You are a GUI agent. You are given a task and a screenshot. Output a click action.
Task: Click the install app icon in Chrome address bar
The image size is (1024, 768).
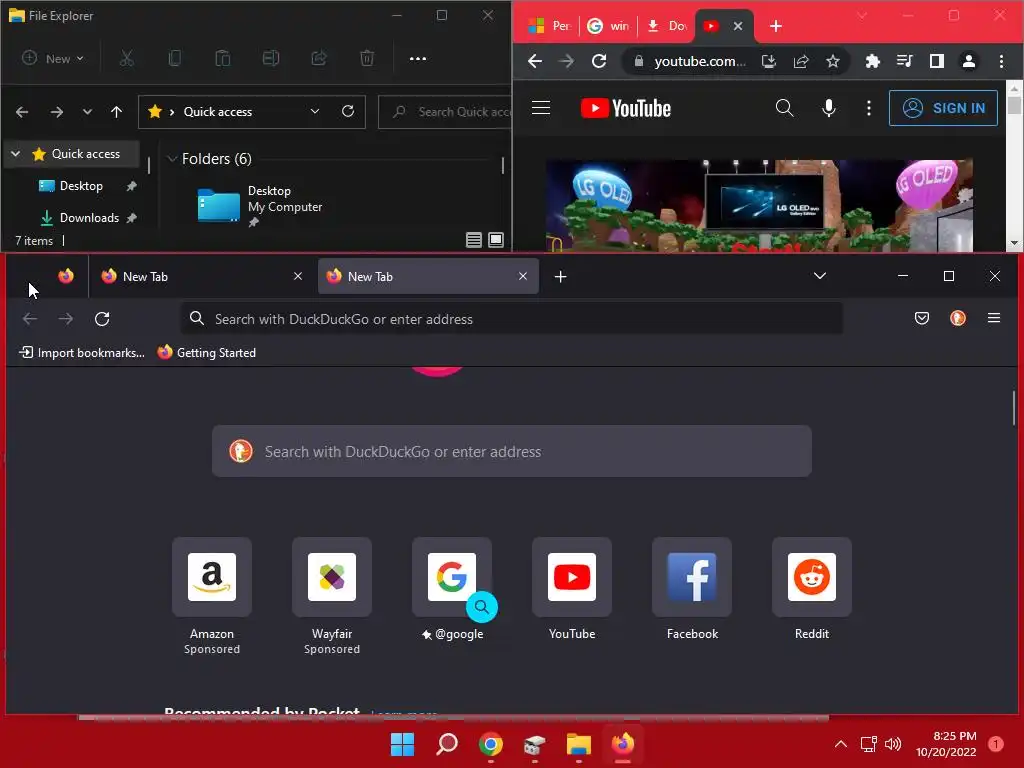click(x=769, y=61)
